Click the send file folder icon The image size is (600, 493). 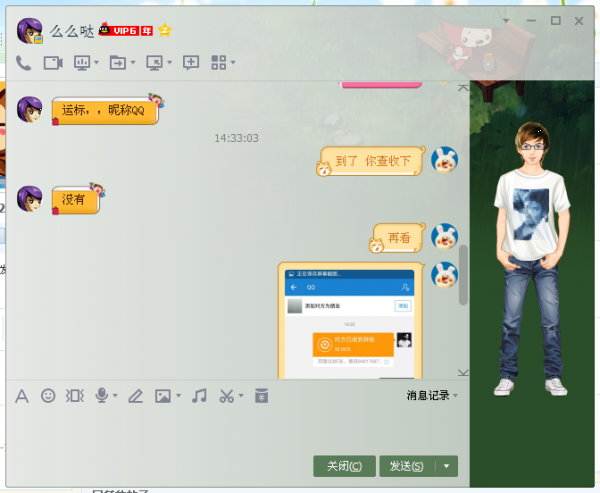(118, 63)
